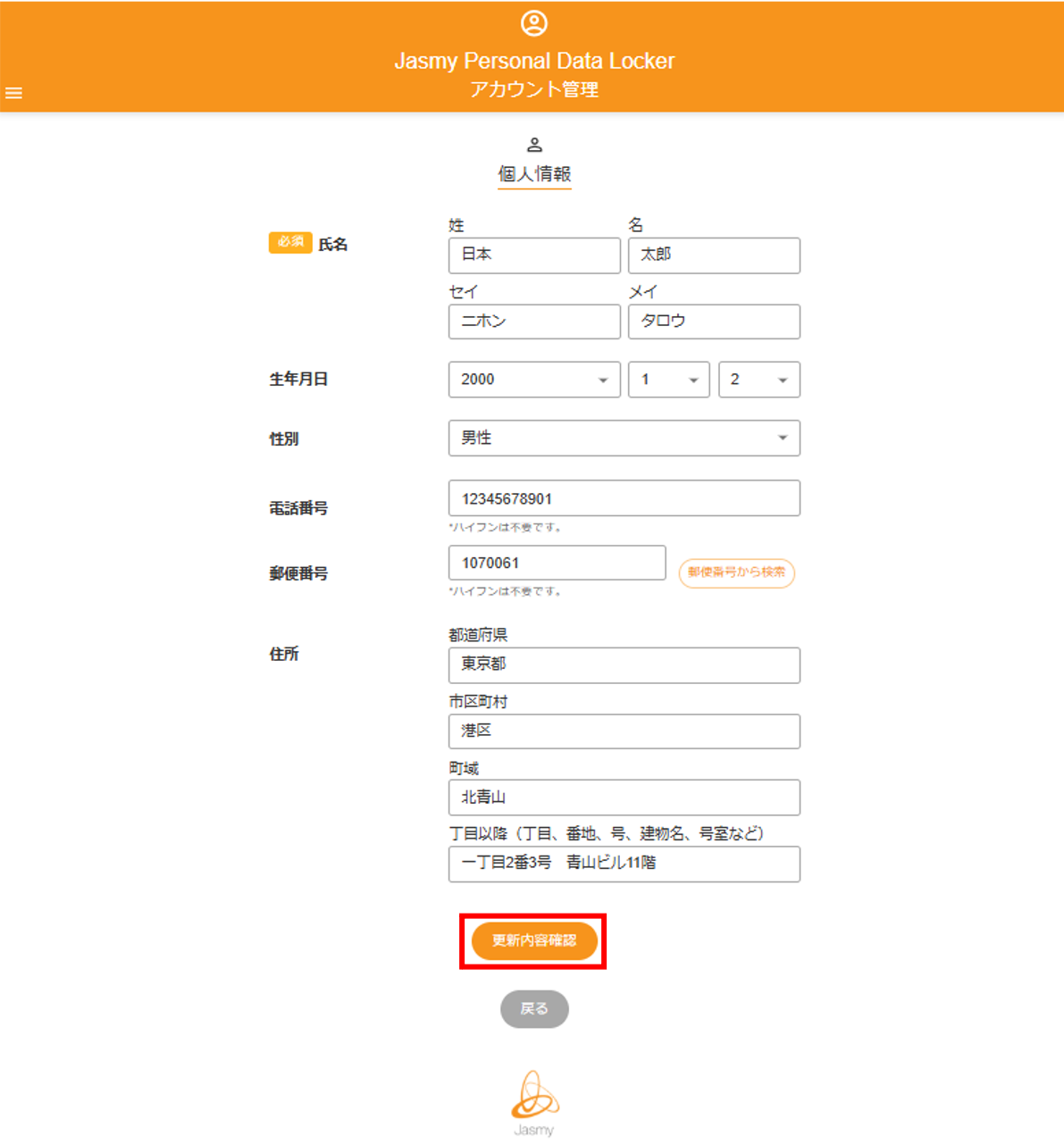
Task: Open the birth year dropdown showing 2000
Action: 534,380
